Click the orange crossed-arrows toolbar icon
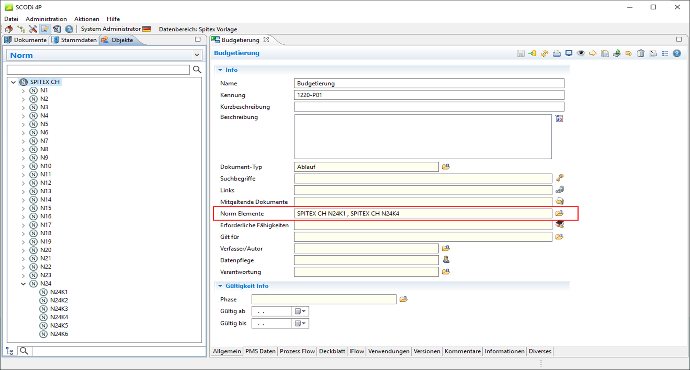 544,53
